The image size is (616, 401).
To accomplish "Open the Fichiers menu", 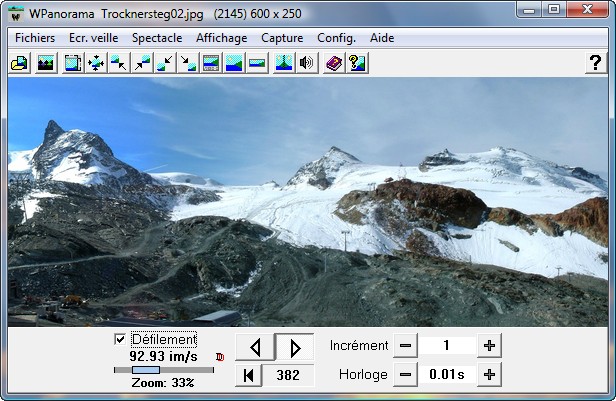I will [35, 38].
